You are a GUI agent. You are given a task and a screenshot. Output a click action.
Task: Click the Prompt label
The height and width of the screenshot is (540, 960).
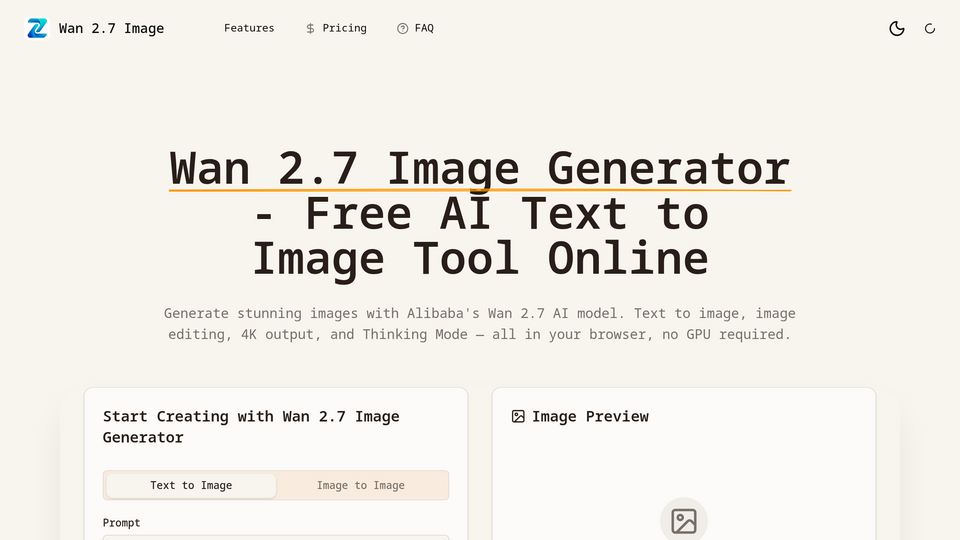tap(121, 523)
